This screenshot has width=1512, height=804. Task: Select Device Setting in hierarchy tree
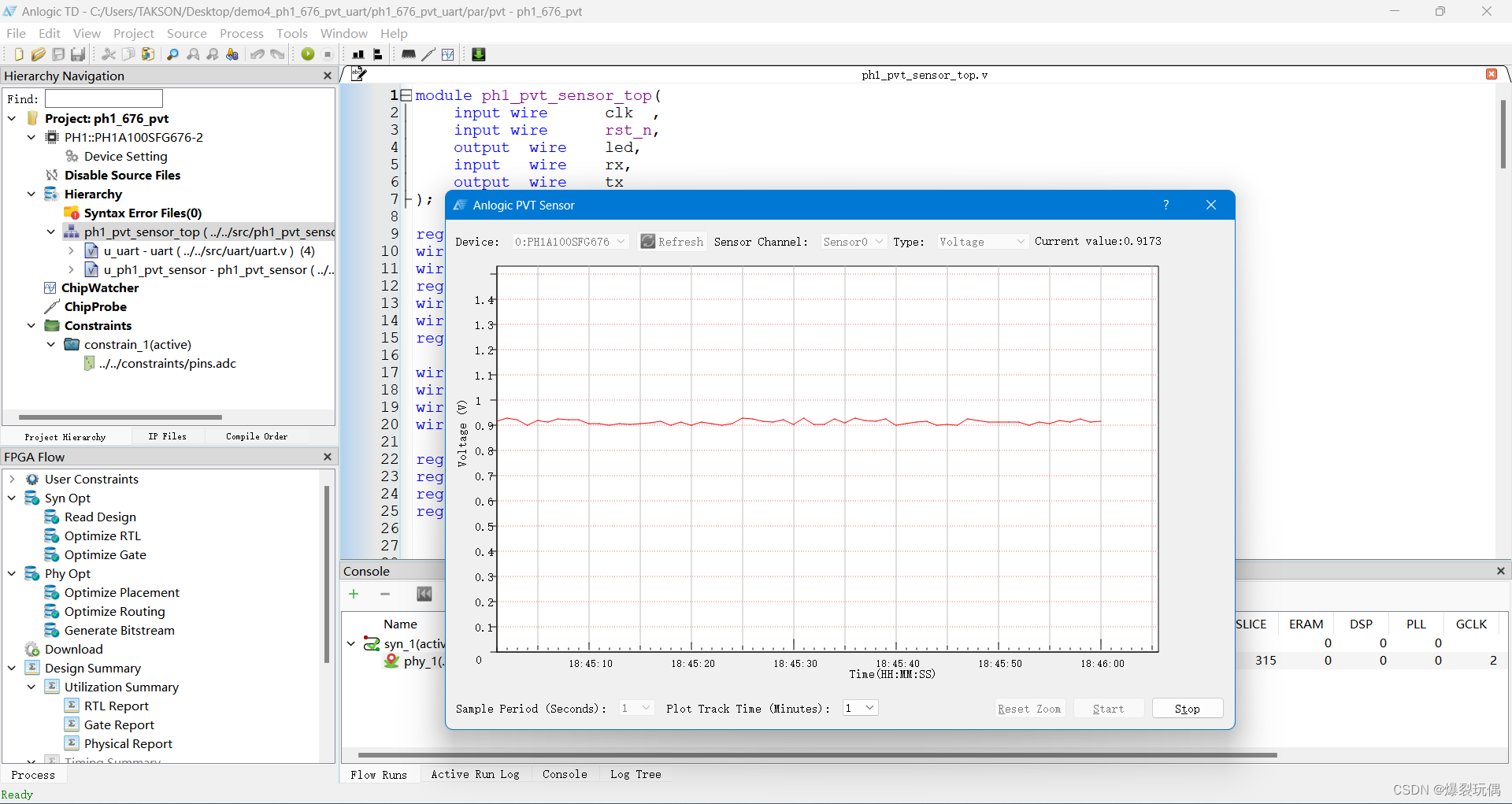tap(126, 156)
